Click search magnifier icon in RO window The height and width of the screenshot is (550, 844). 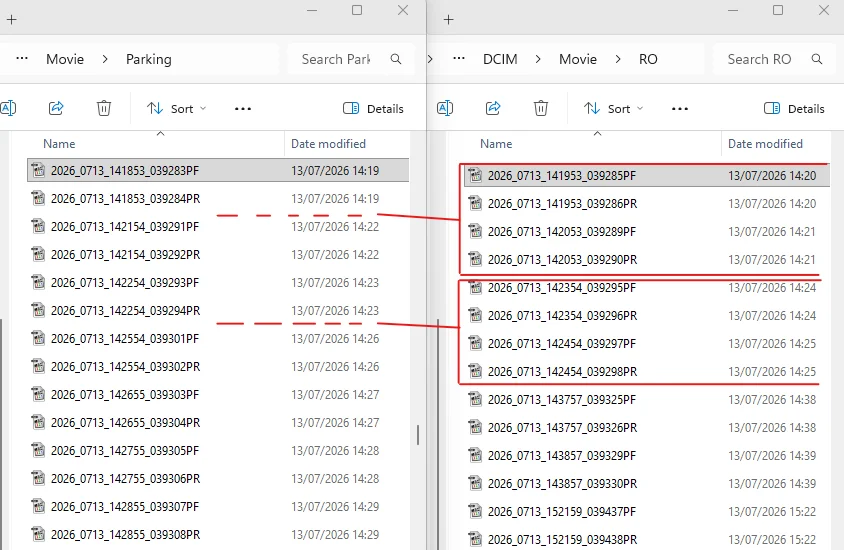click(817, 59)
